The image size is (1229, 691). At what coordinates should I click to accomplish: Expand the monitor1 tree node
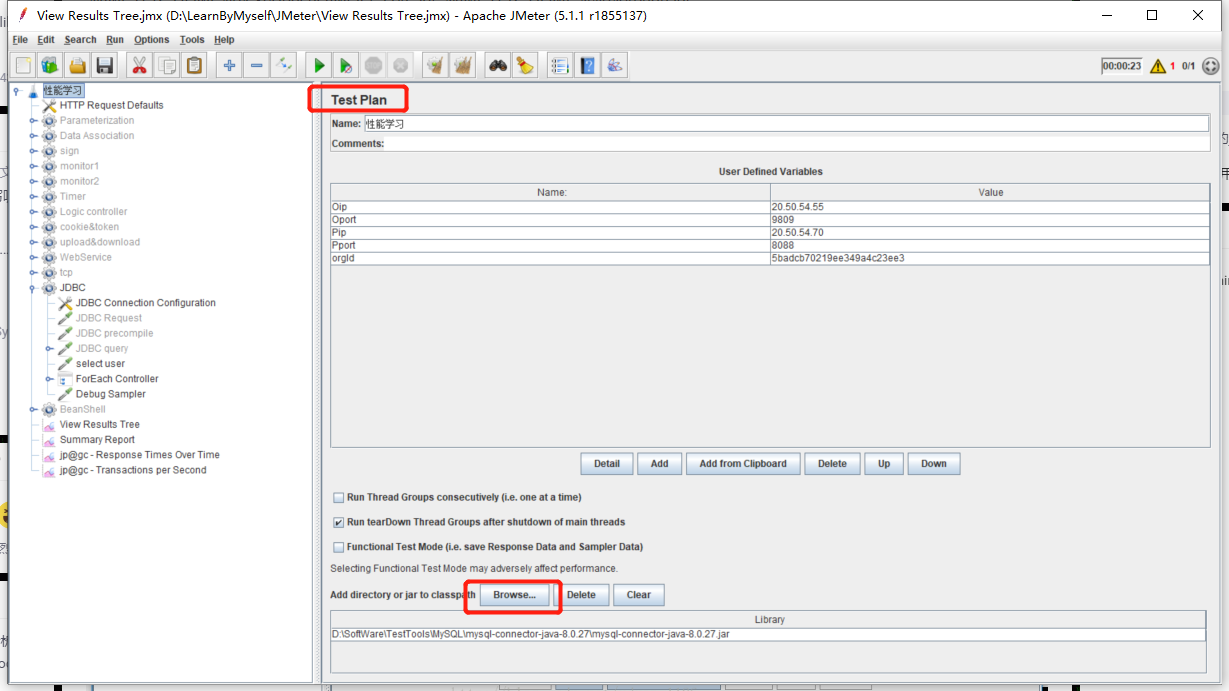click(33, 166)
